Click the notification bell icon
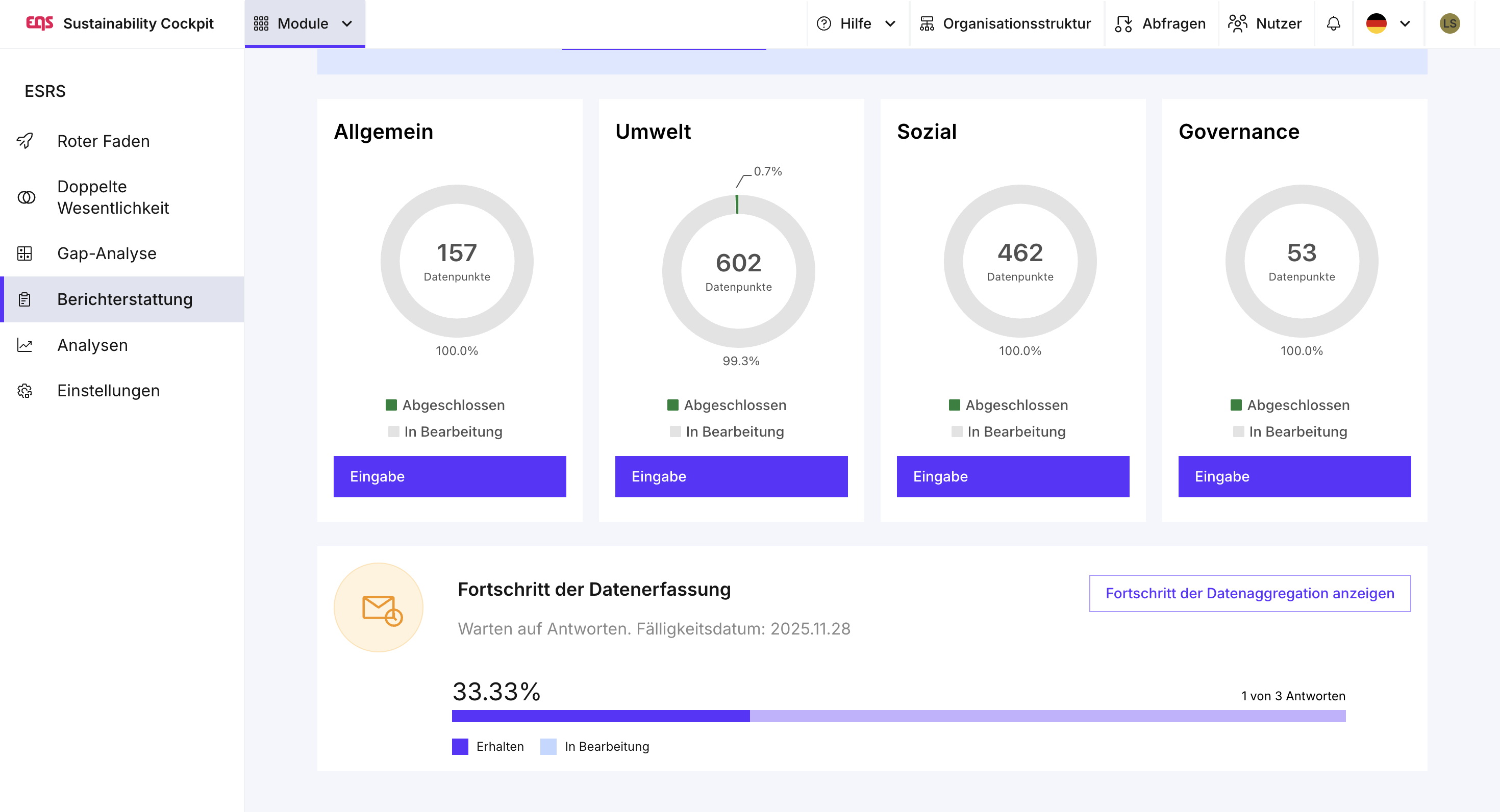 (1334, 23)
